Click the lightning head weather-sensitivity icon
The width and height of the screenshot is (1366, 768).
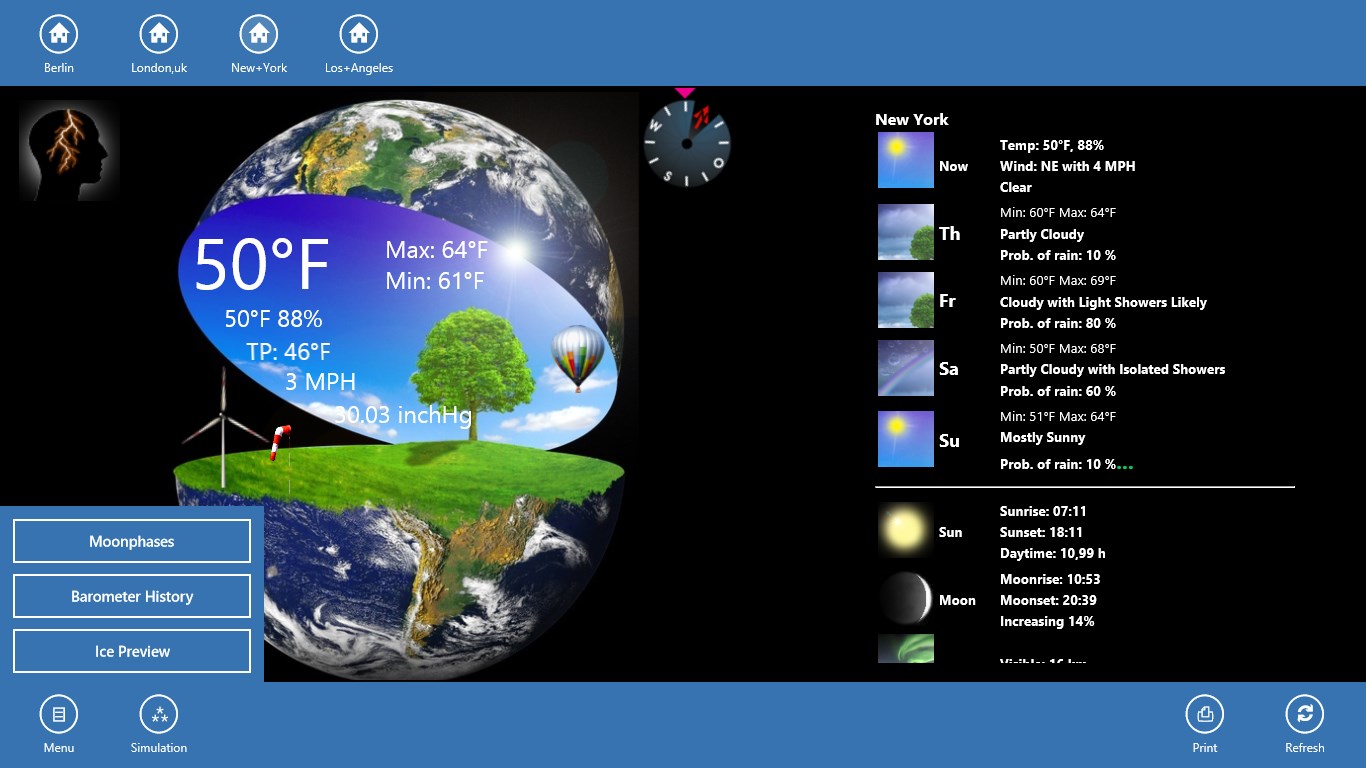(x=69, y=150)
